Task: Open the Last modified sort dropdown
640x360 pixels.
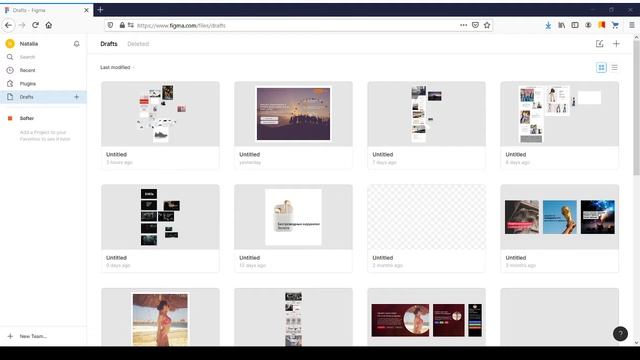Action: (x=117, y=67)
